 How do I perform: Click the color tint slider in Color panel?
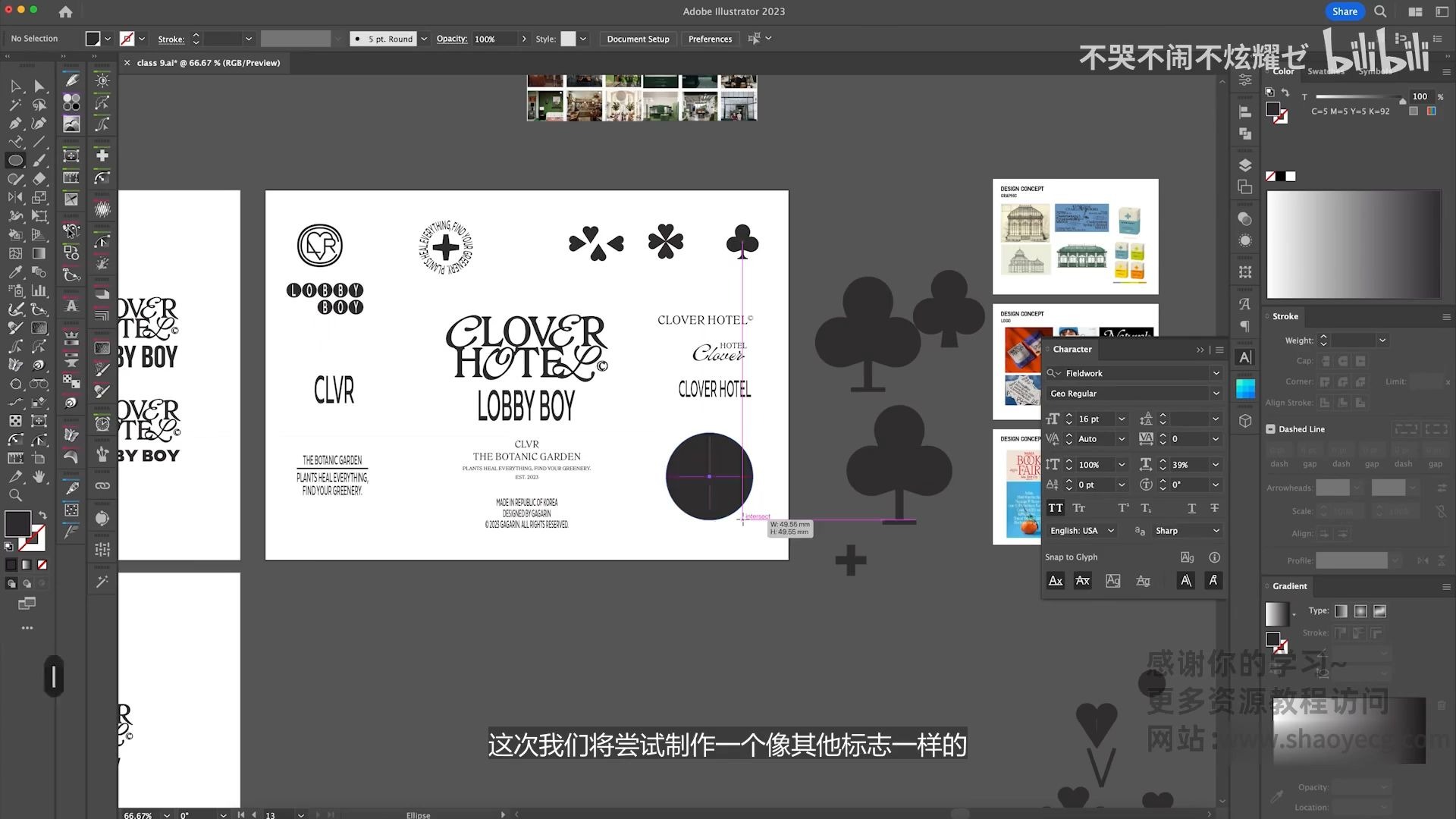(1360, 97)
